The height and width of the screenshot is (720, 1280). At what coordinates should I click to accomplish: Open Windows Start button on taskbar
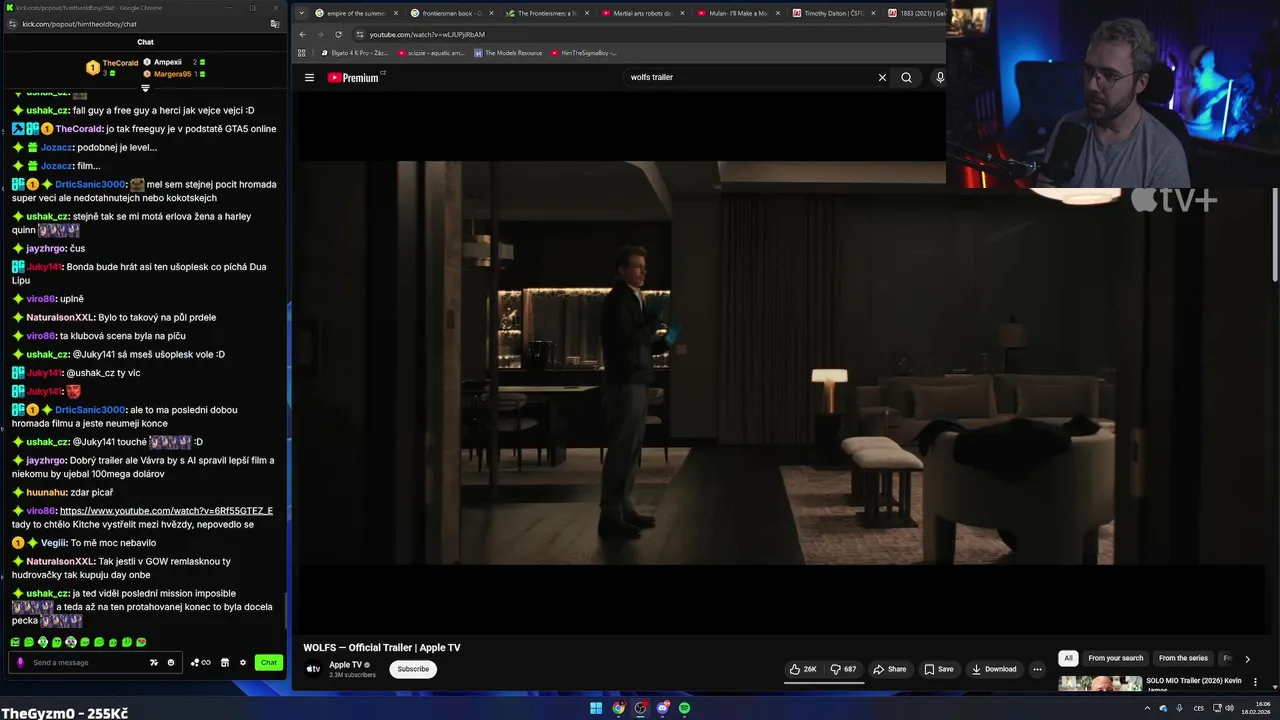pos(596,708)
